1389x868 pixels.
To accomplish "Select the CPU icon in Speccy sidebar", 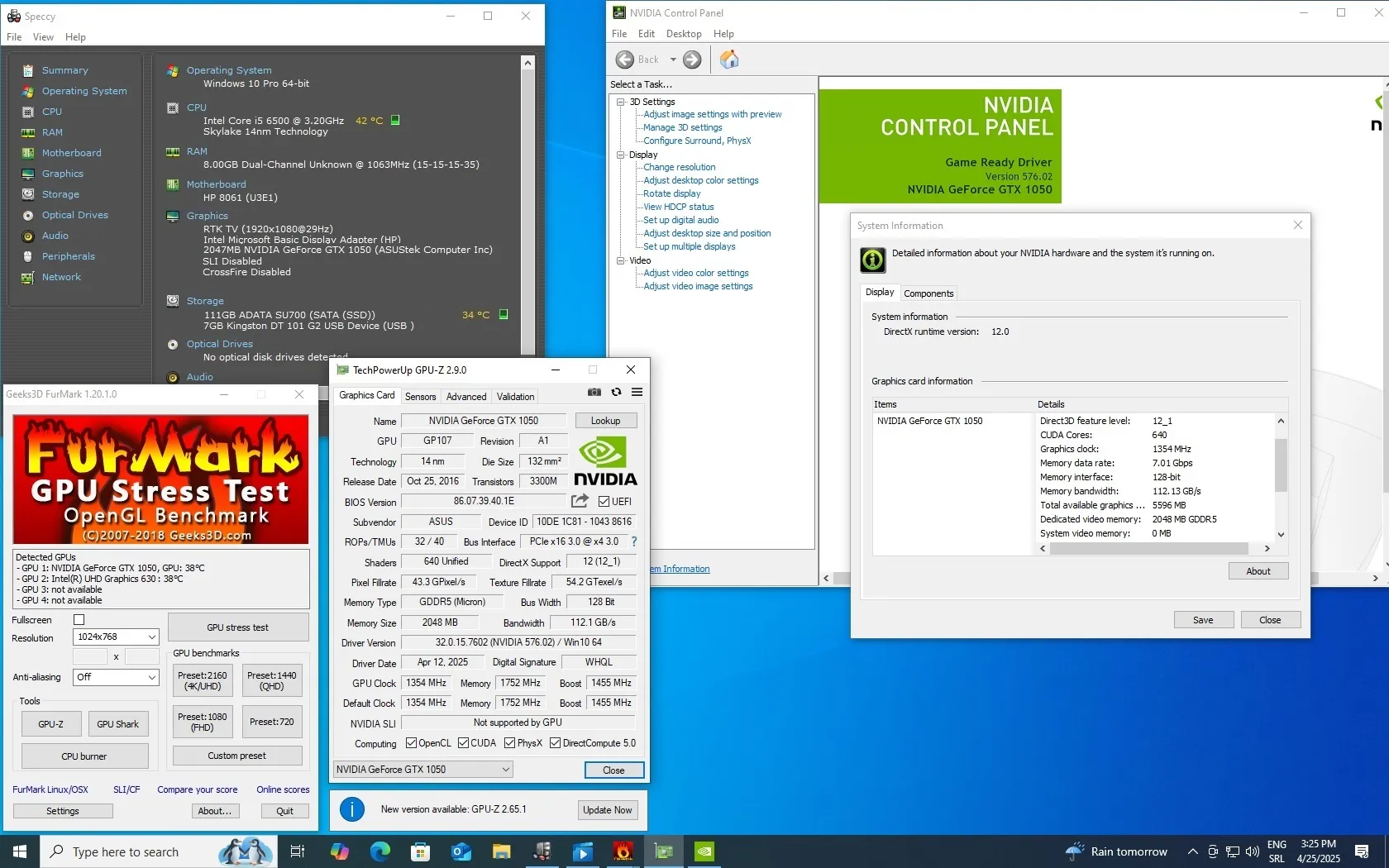I will [x=28, y=112].
